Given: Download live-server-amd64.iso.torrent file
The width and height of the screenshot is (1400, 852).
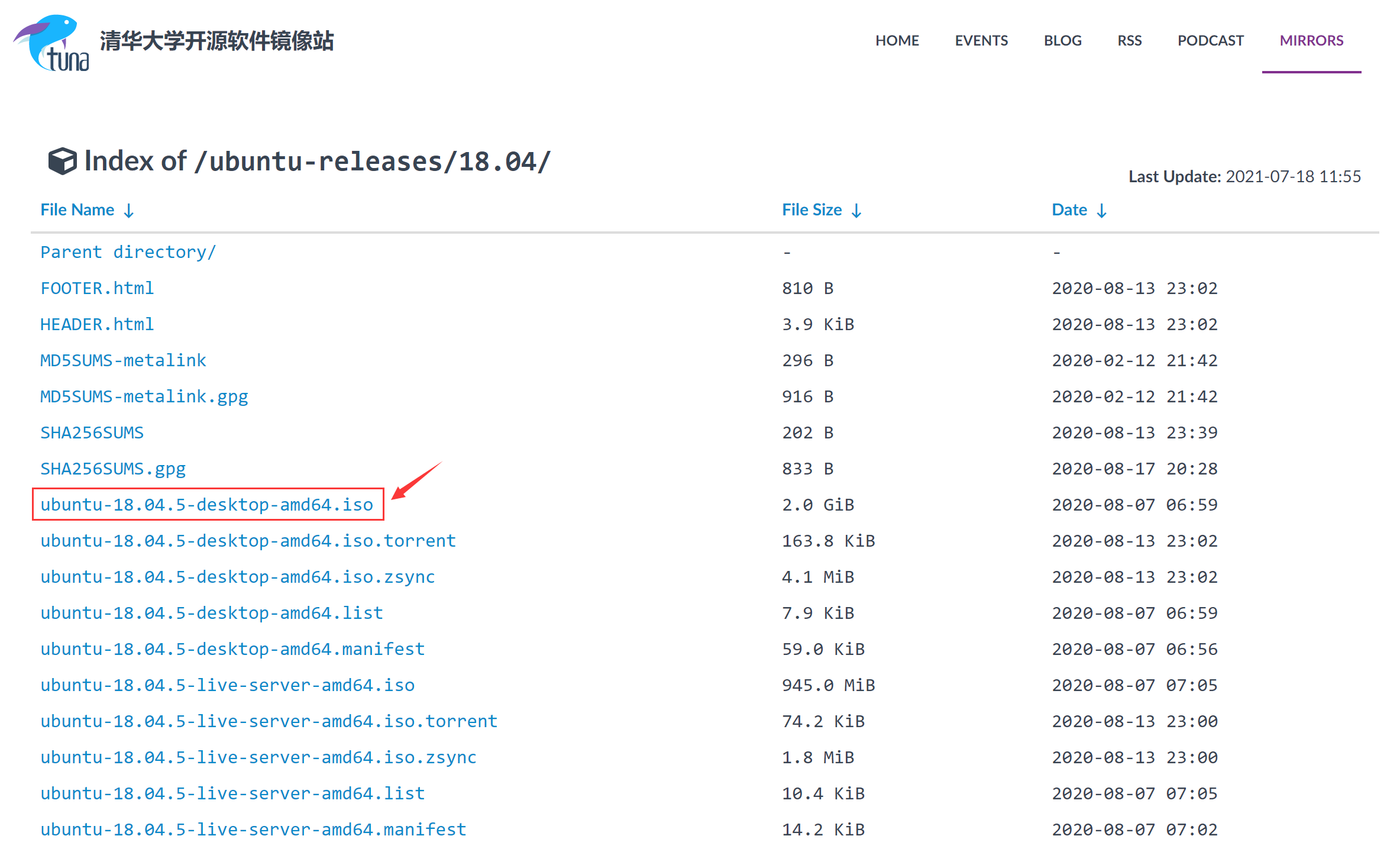Looking at the screenshot, I should [x=269, y=721].
